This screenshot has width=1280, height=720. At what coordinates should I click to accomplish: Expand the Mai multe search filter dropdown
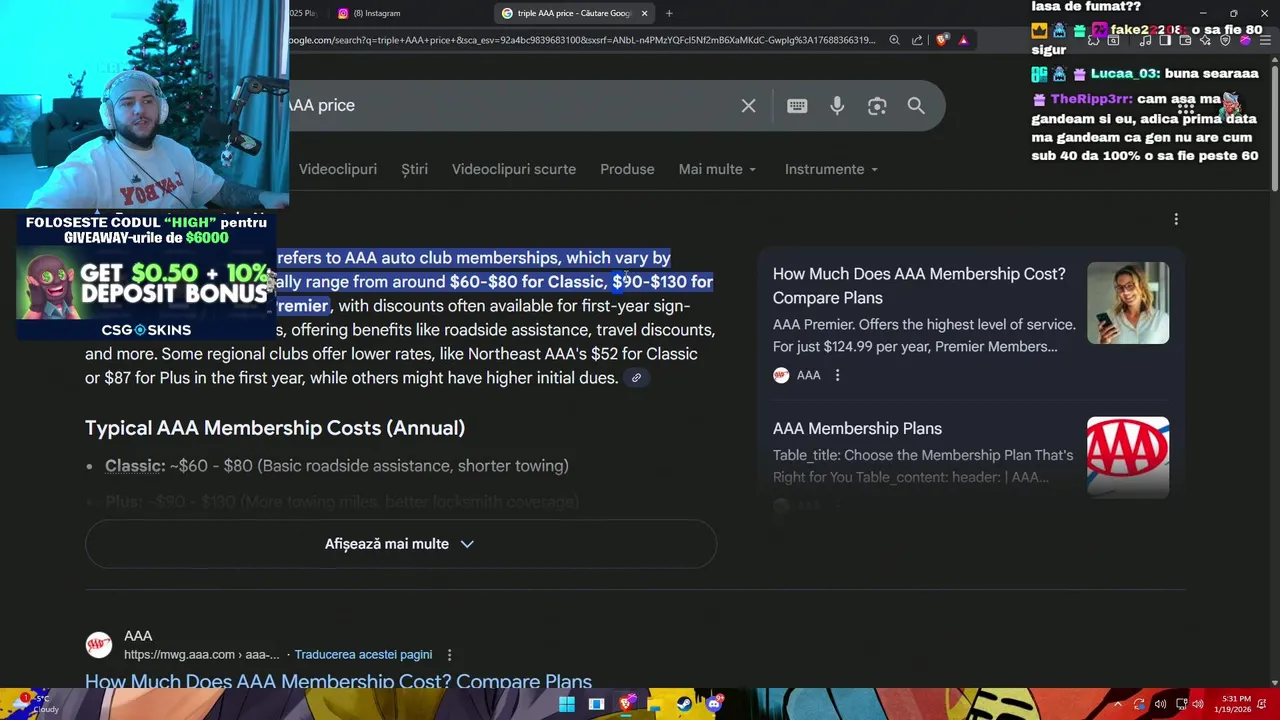(717, 169)
